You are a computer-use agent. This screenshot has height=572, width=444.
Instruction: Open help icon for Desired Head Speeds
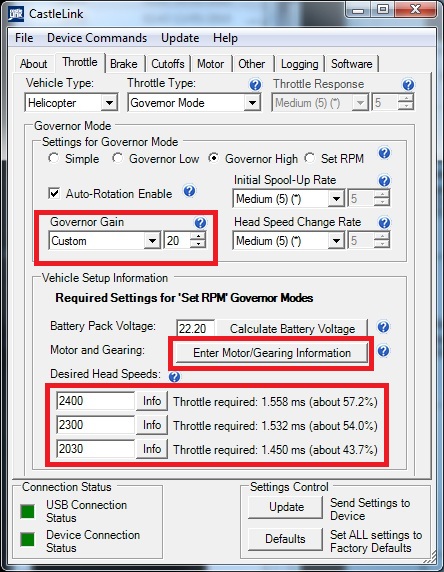pos(174,376)
